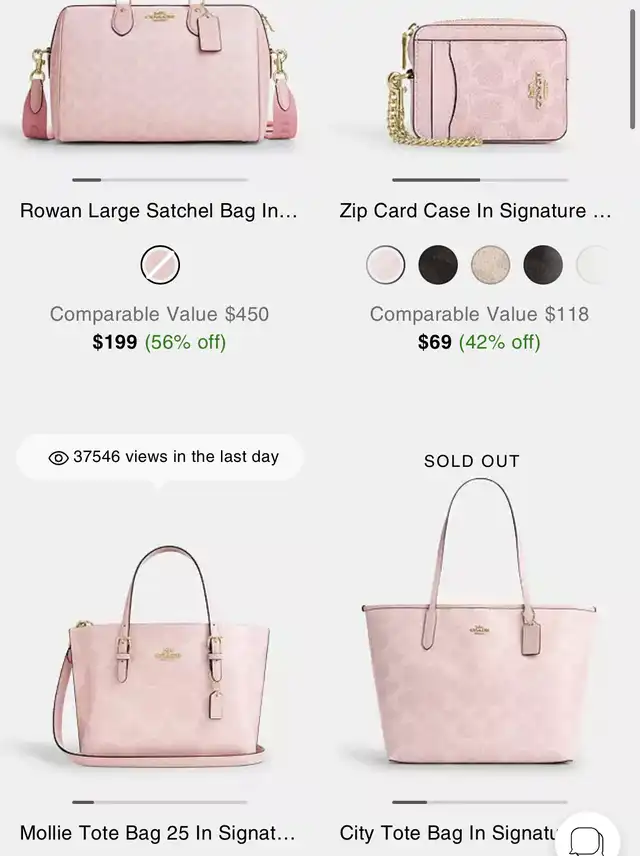Viewport: 640px width, 856px height.
Task: Choose the partially visible white swatch
Action: [x=593, y=265]
